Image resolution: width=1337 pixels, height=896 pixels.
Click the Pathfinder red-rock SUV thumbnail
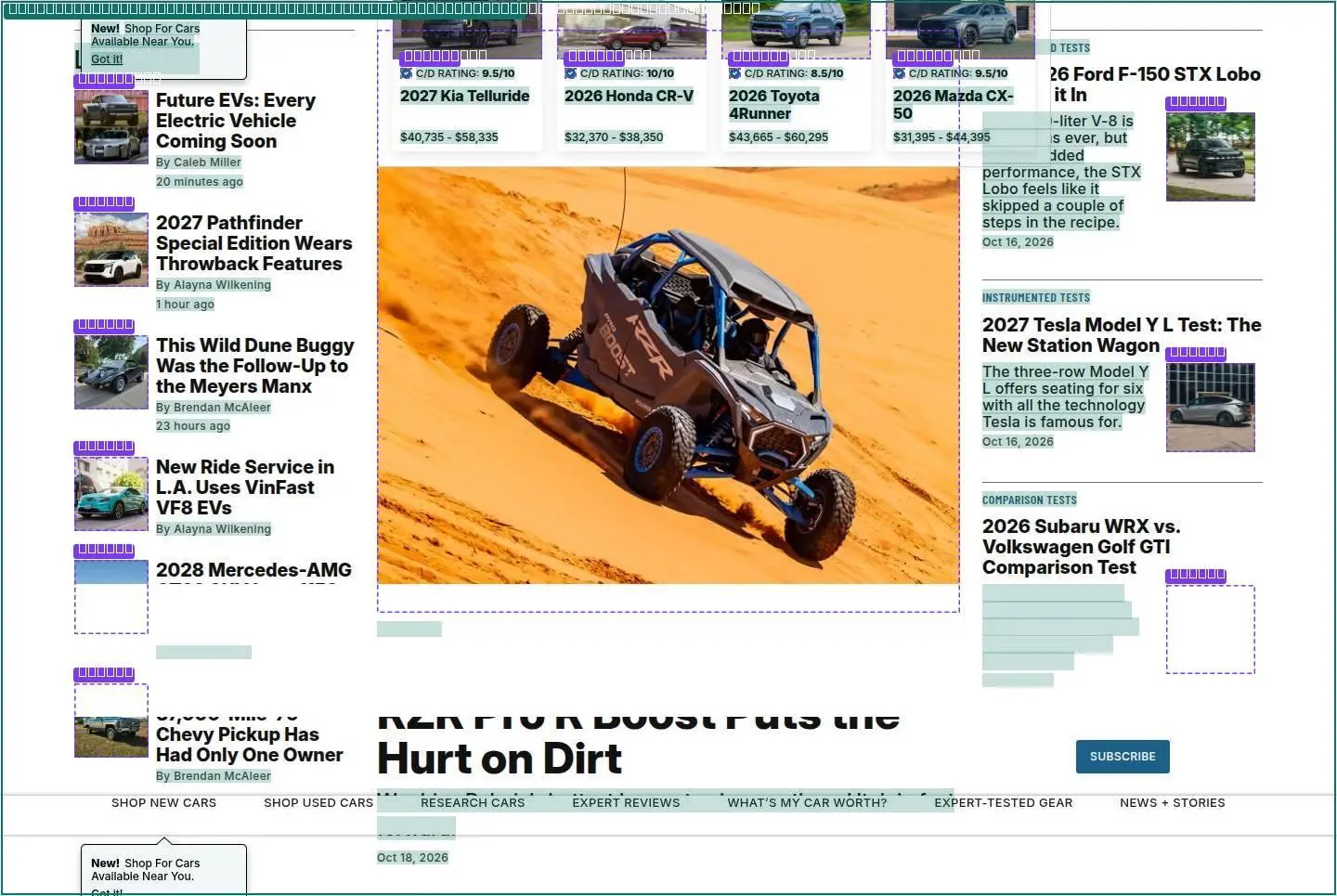pos(111,250)
